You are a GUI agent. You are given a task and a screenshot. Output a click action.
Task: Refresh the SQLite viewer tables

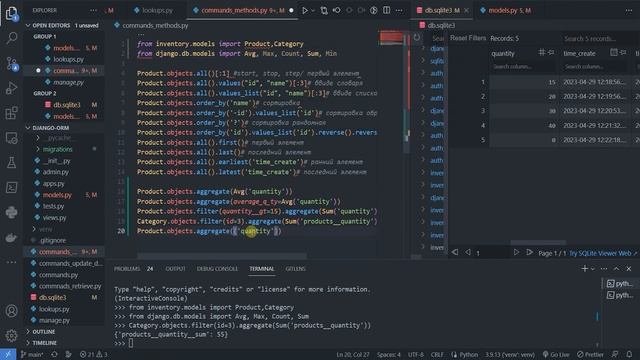(x=416, y=38)
